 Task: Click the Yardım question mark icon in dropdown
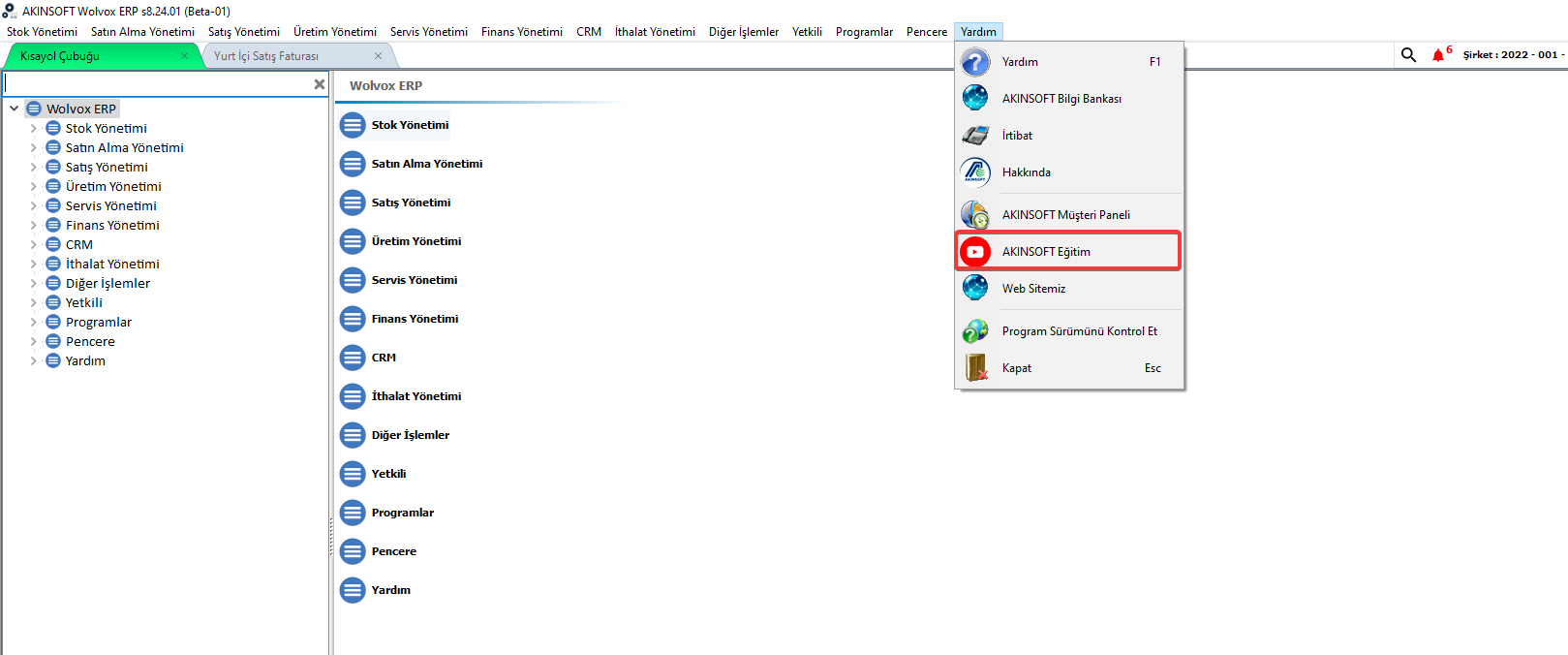pyautogui.click(x=975, y=62)
